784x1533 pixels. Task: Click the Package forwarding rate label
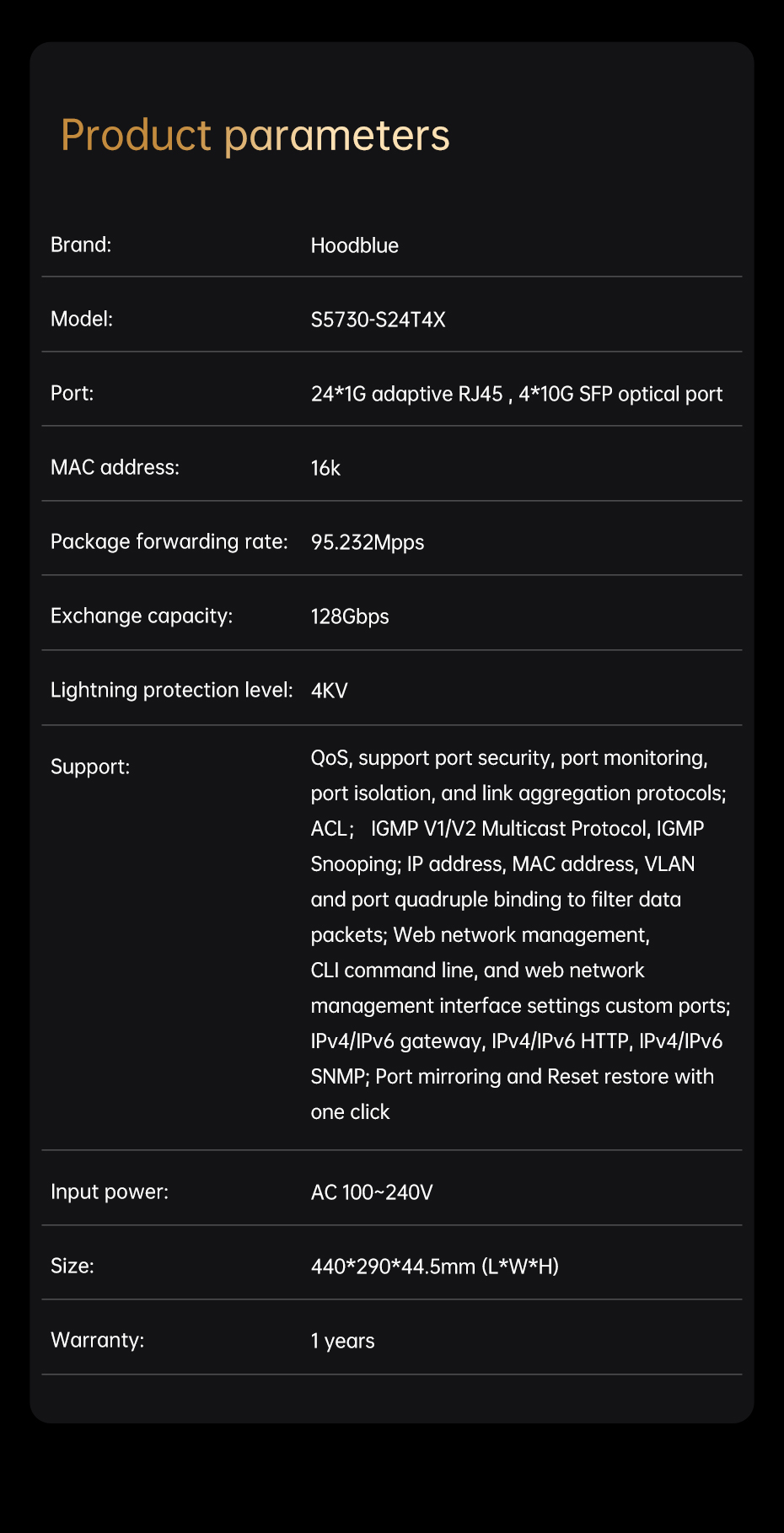pyautogui.click(x=169, y=542)
